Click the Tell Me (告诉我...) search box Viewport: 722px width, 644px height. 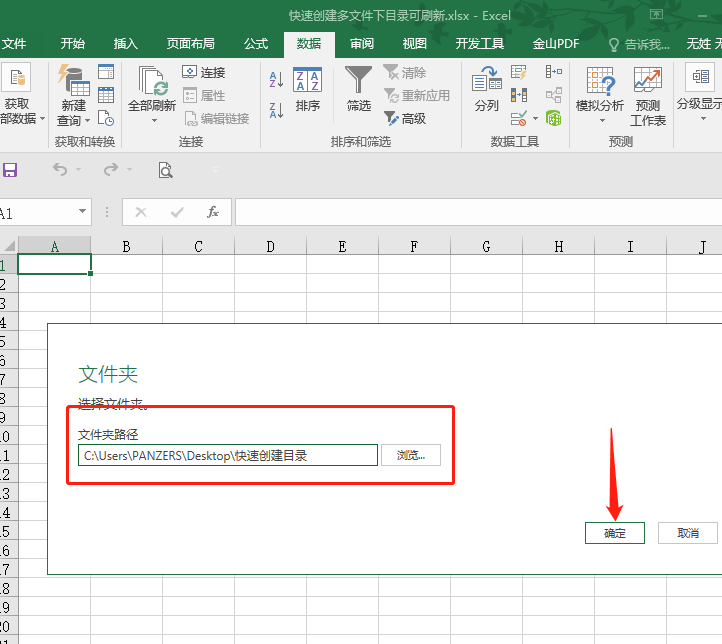click(x=639, y=45)
